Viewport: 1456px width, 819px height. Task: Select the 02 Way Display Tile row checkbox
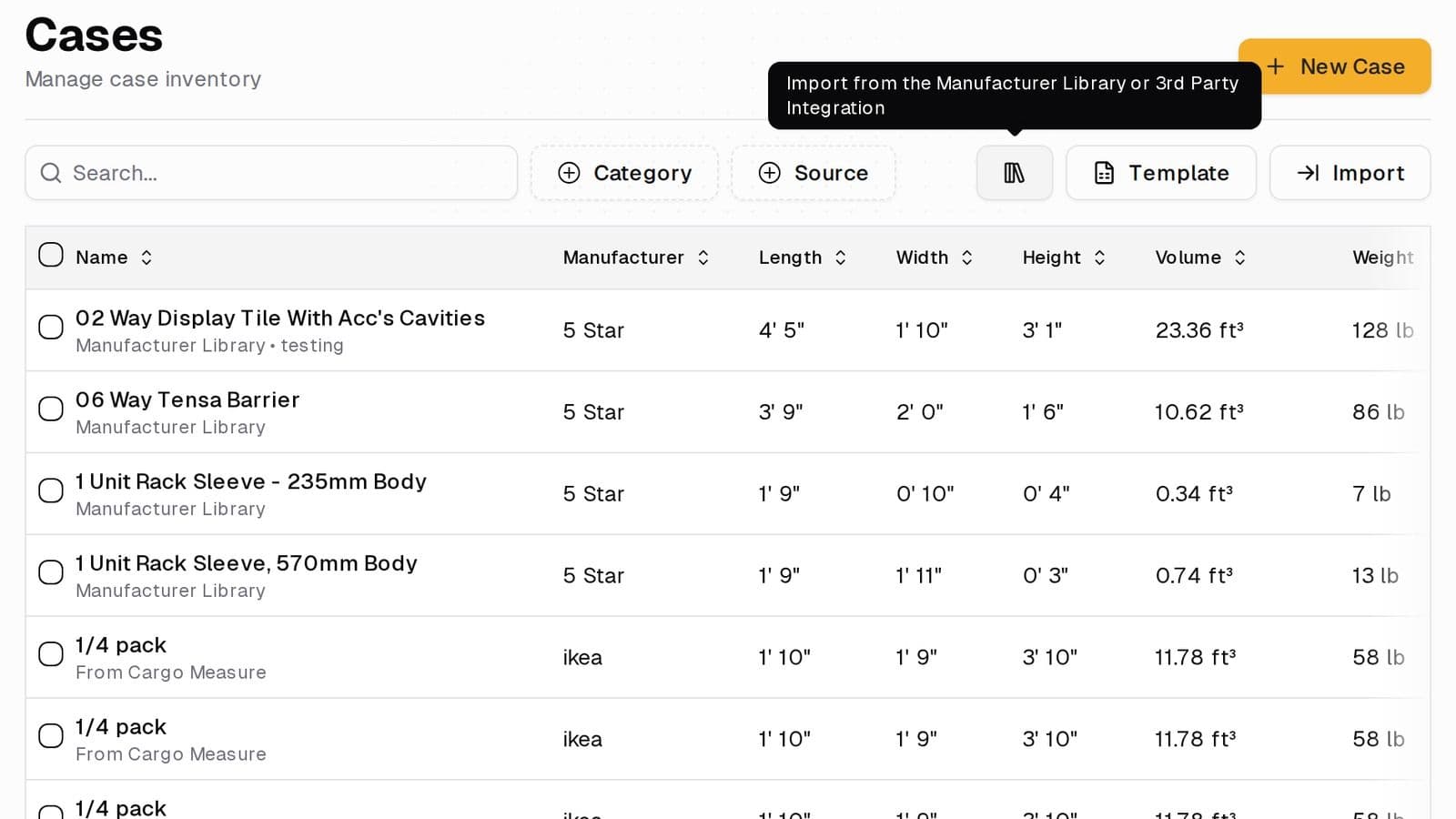click(51, 327)
